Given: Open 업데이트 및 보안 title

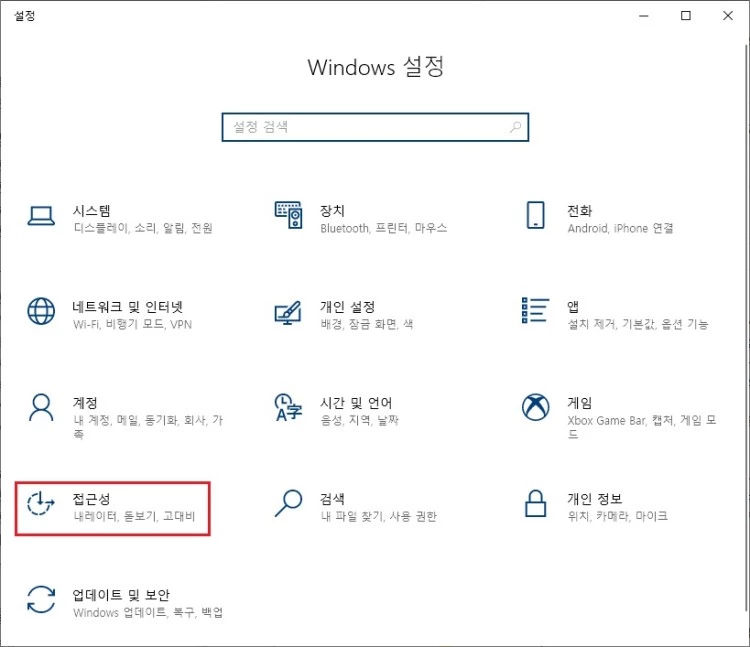Looking at the screenshot, I should (x=121, y=595).
